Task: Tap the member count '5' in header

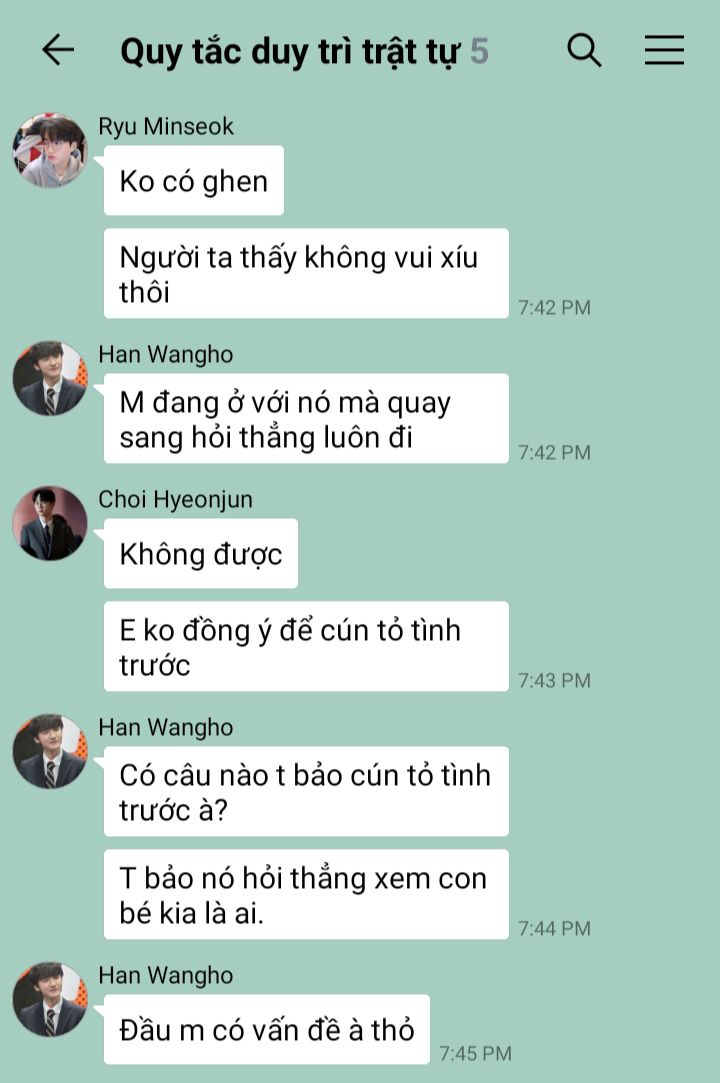Action: click(x=480, y=51)
